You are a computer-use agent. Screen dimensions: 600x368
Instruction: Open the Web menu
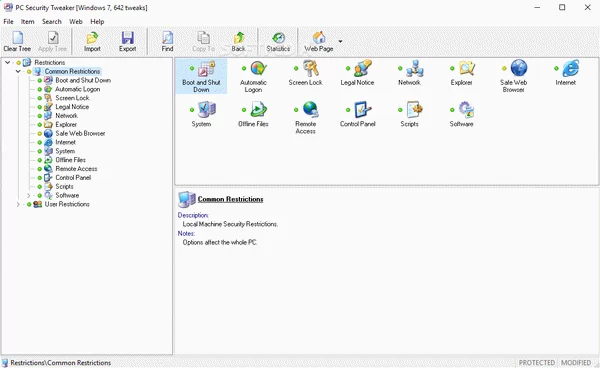click(x=76, y=21)
